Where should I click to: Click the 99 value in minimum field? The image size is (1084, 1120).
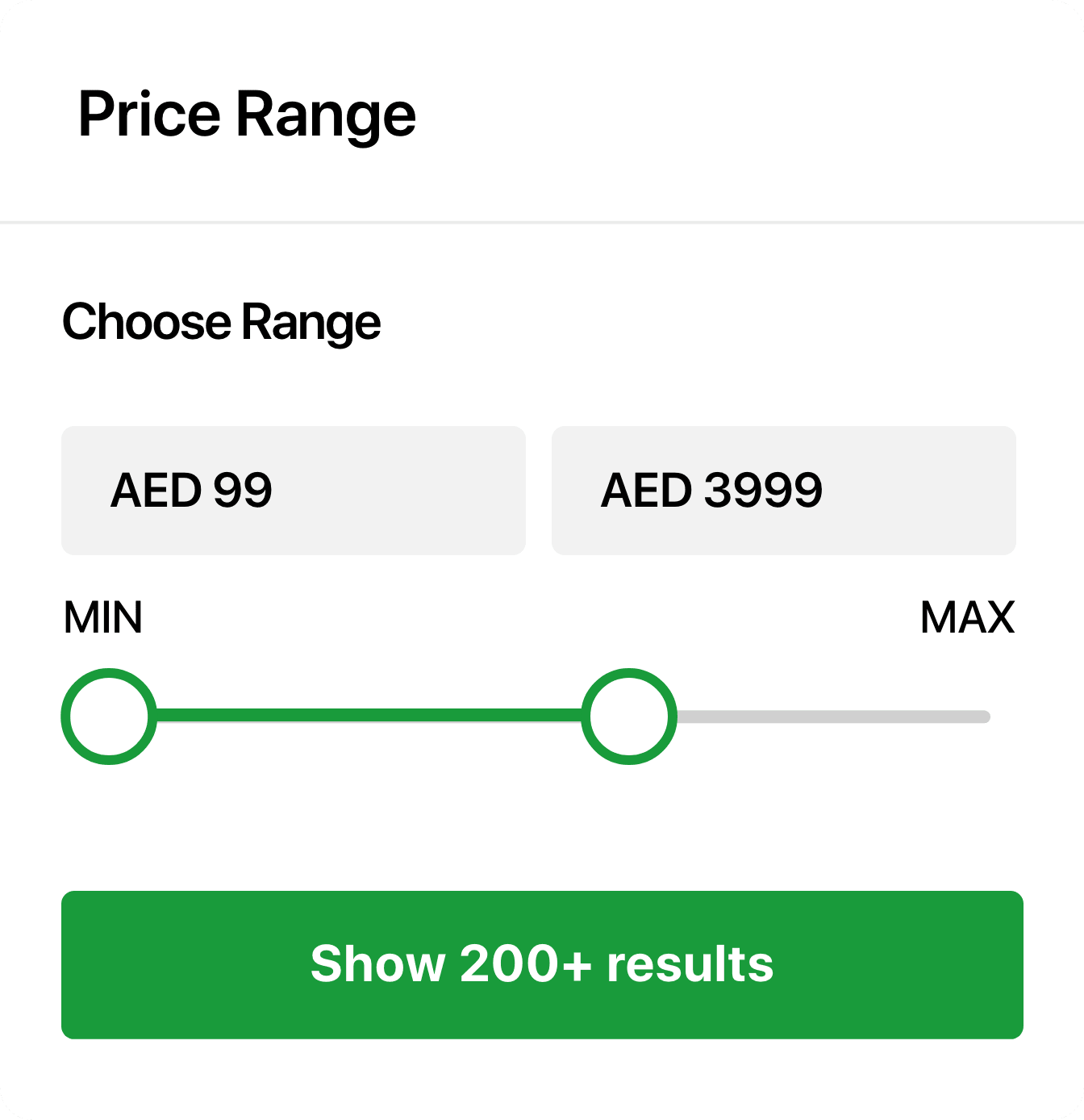[x=243, y=491]
